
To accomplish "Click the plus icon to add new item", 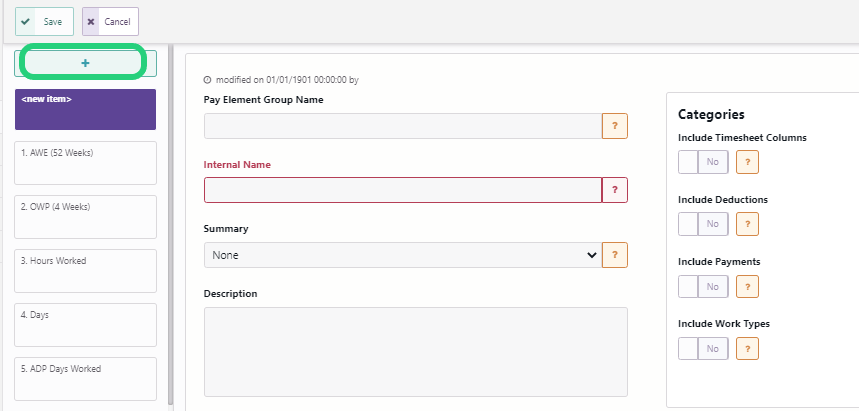I will [85, 63].
